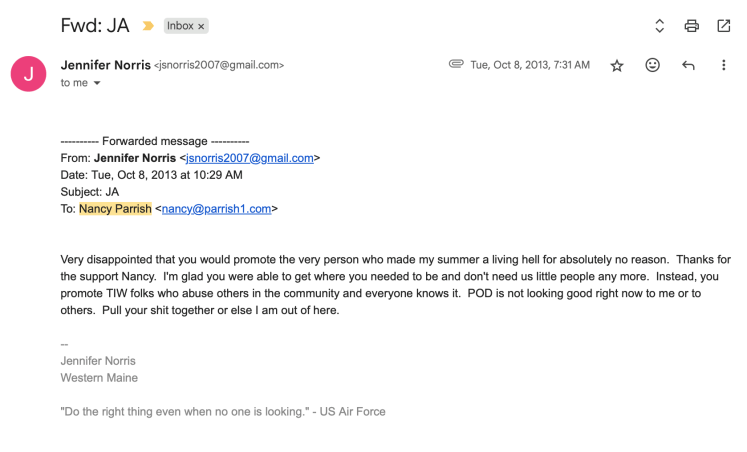This screenshot has height=452, width=747.
Task: Open the three-dot more options menu
Action: (724, 65)
